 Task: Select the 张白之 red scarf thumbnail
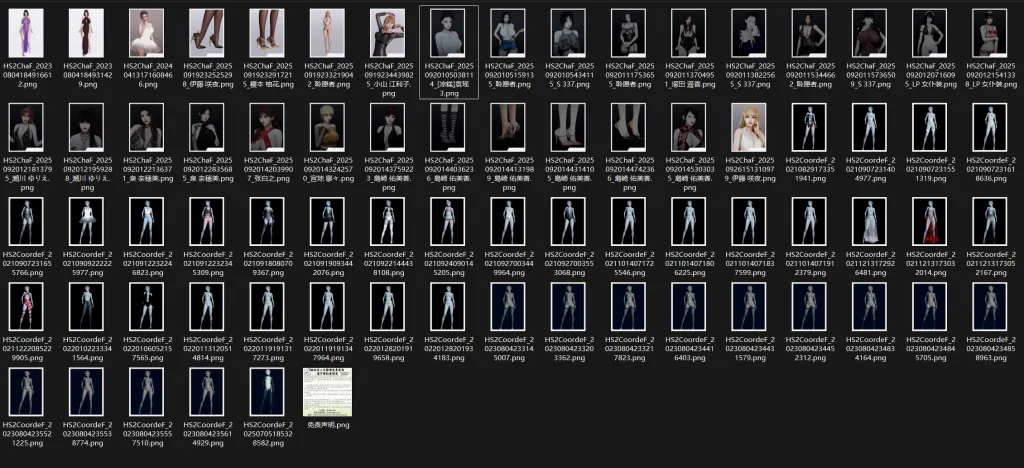267,127
